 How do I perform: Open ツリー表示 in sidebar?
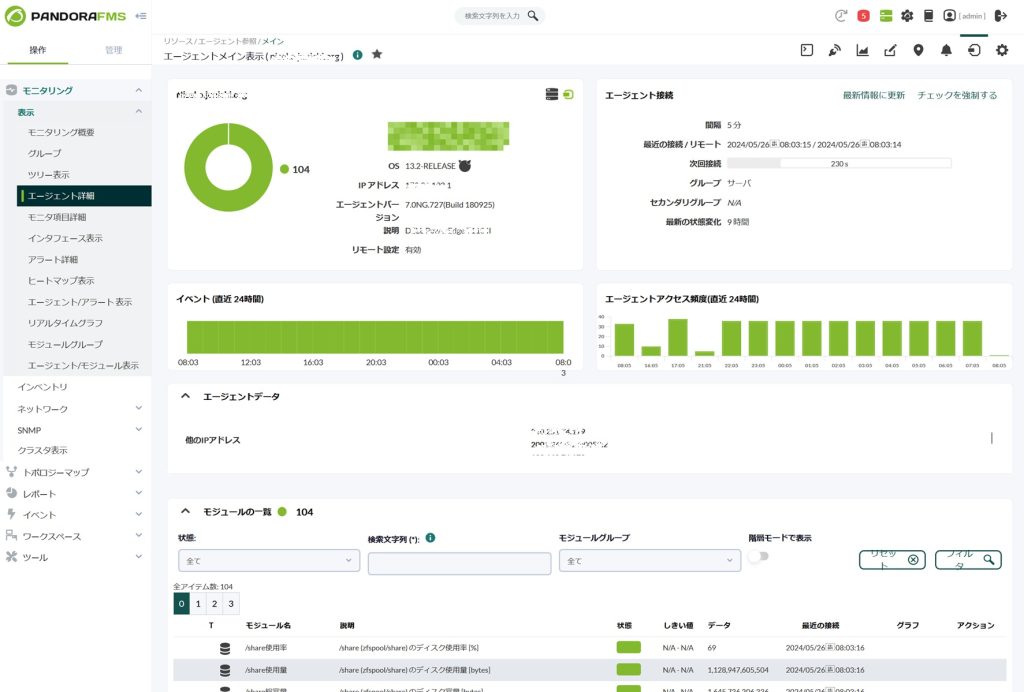[x=48, y=174]
